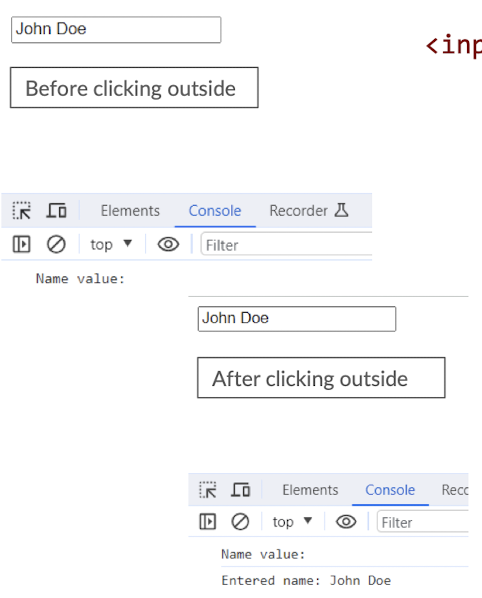The height and width of the screenshot is (598, 482).
Task: Toggle device toolbar icon in upper DevTools
Action: point(56,211)
